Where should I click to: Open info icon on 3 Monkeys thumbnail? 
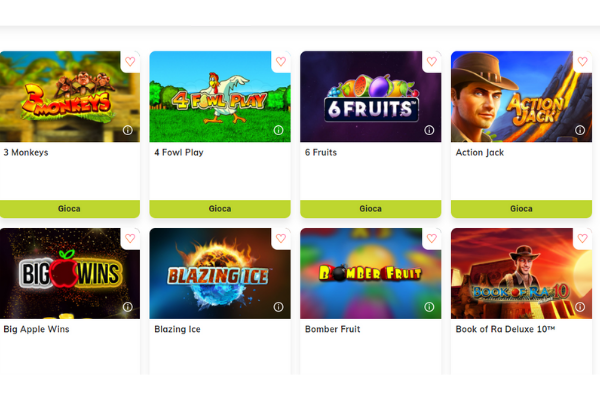[x=128, y=130]
